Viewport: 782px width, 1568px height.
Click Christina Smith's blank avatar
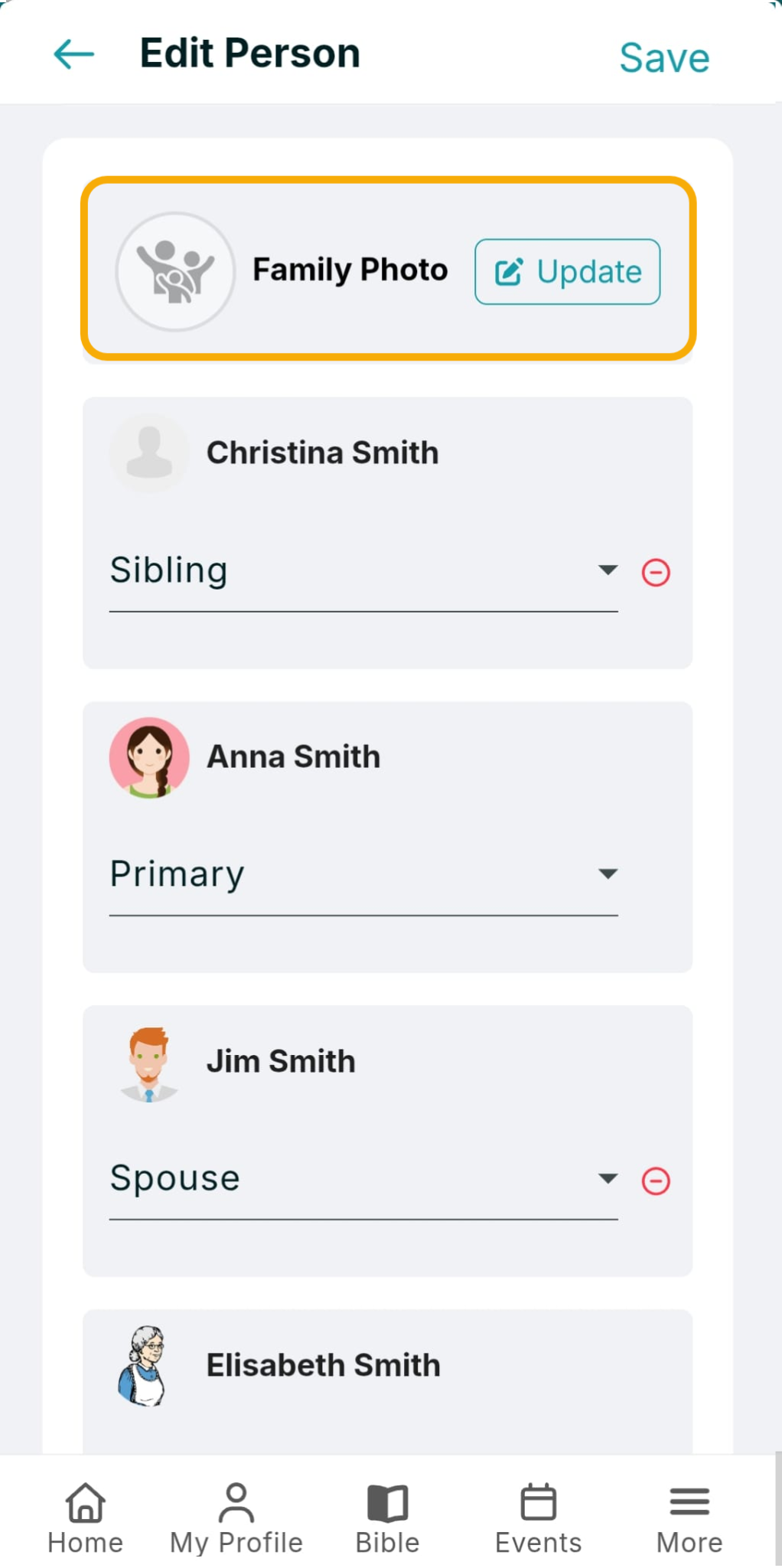pos(149,453)
